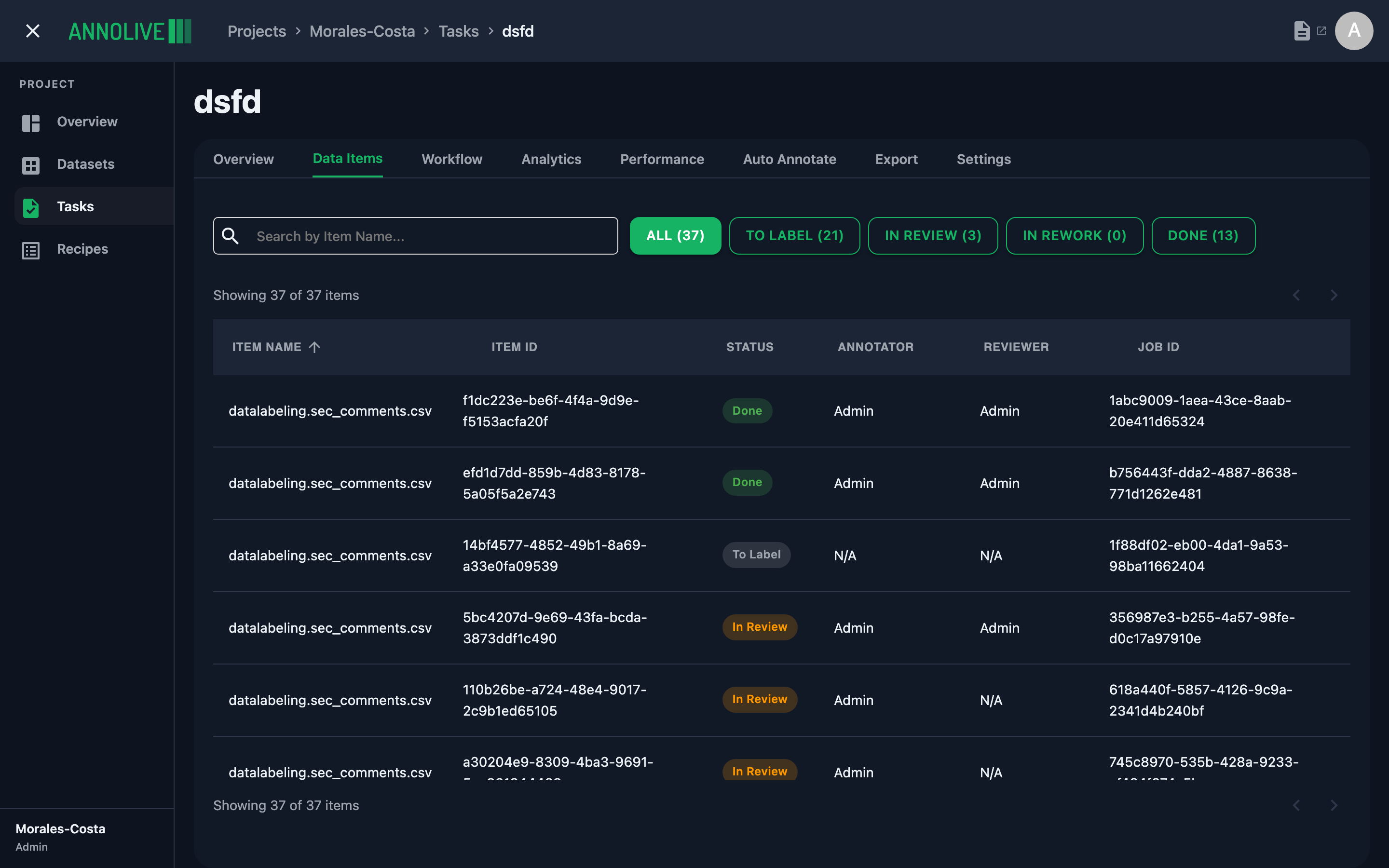Open job ID 1abc9009-1aea-43ce-8aab-20e411d65324
Image resolution: width=1389 pixels, height=868 pixels.
click(1200, 411)
